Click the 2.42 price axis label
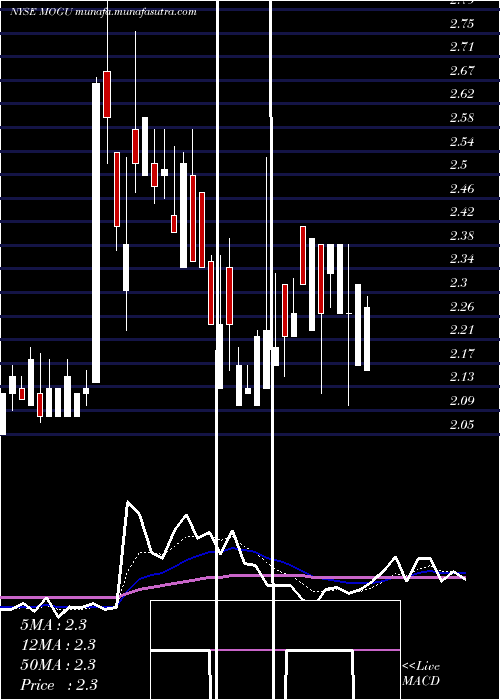The height and width of the screenshot is (700, 500). click(x=462, y=212)
